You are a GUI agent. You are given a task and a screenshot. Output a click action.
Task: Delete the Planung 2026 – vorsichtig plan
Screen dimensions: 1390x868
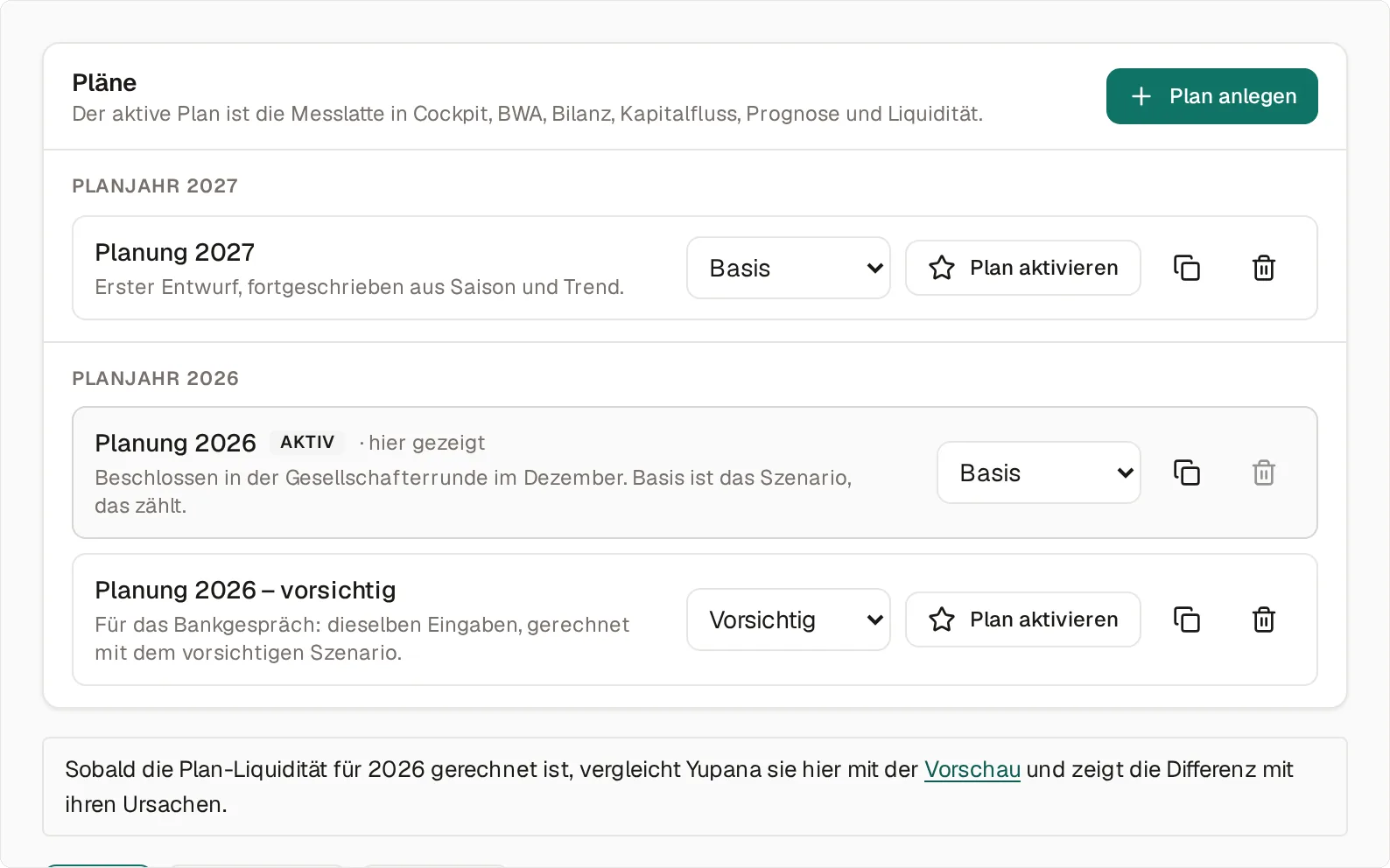point(1264,619)
